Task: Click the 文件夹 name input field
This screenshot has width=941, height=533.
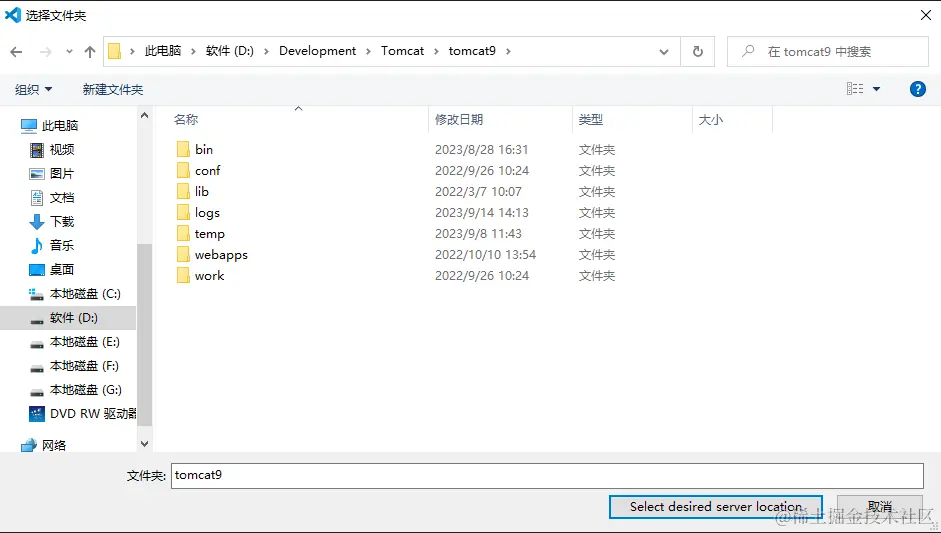Action: click(x=547, y=475)
